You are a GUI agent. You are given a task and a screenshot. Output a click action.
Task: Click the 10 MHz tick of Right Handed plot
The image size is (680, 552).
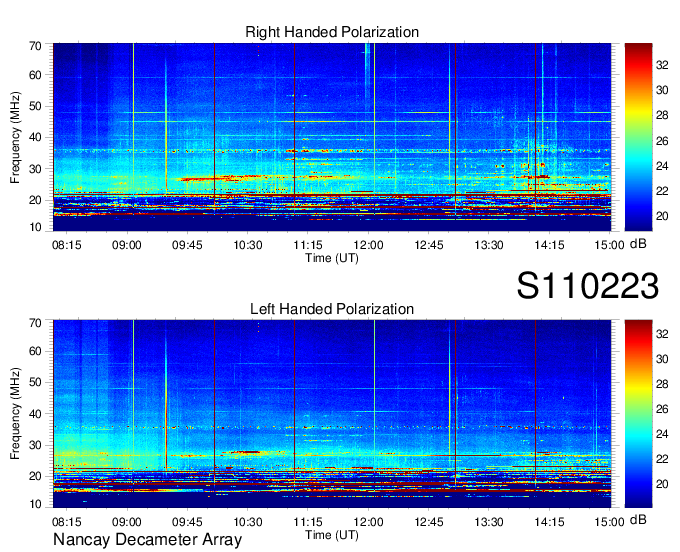click(35, 227)
